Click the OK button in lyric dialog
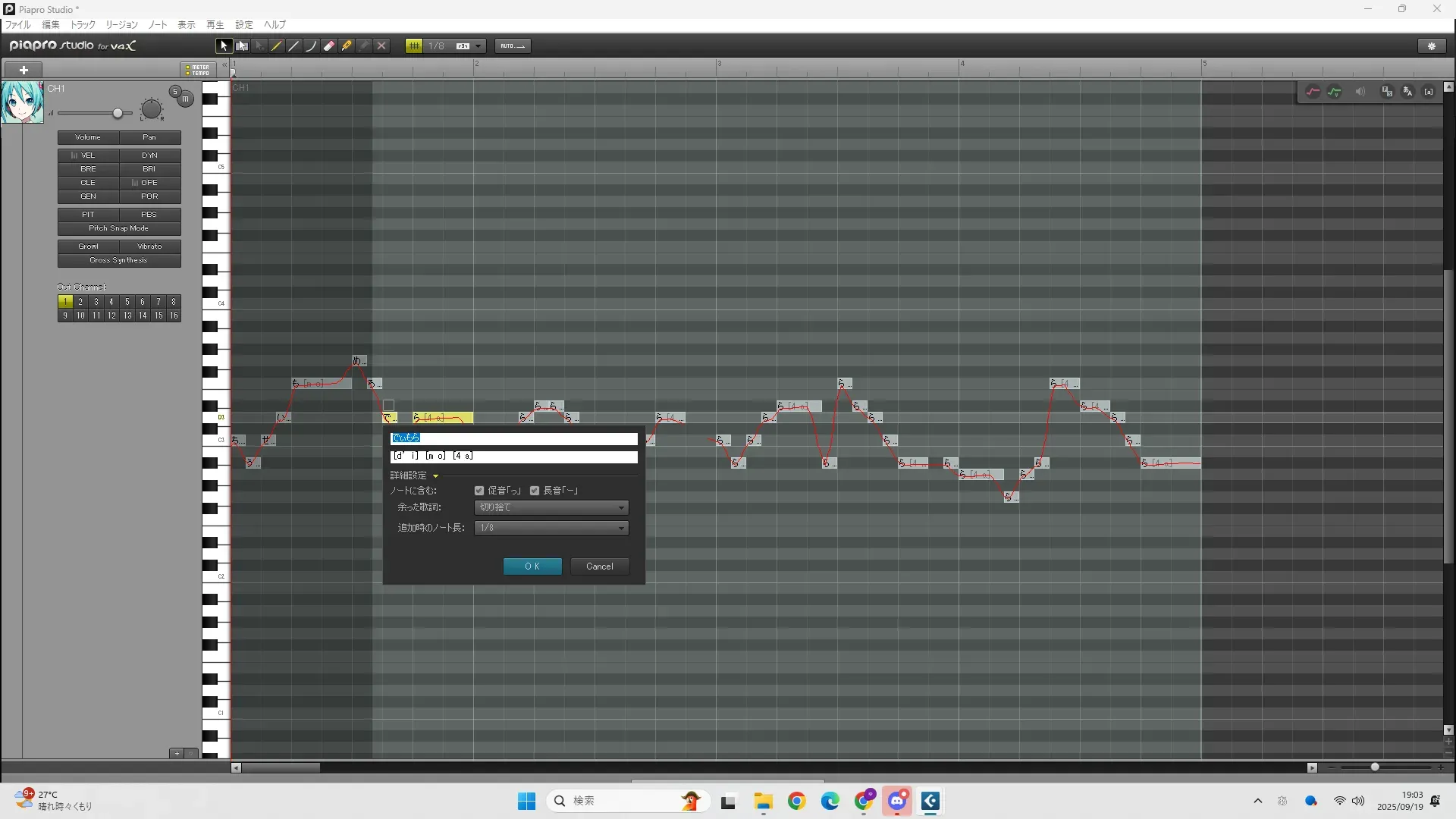The image size is (1456, 819). [x=532, y=566]
